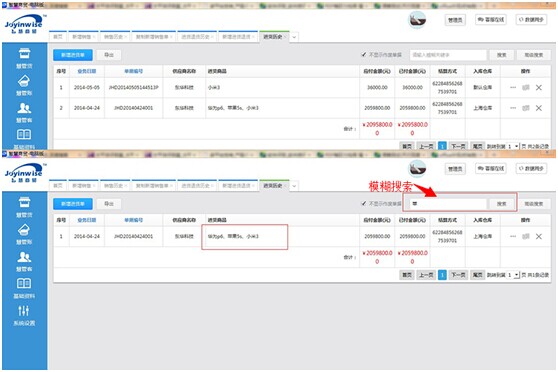Open 慧管账 icon in lower window sidebar
This screenshot has height=372, width=558.
(24, 230)
